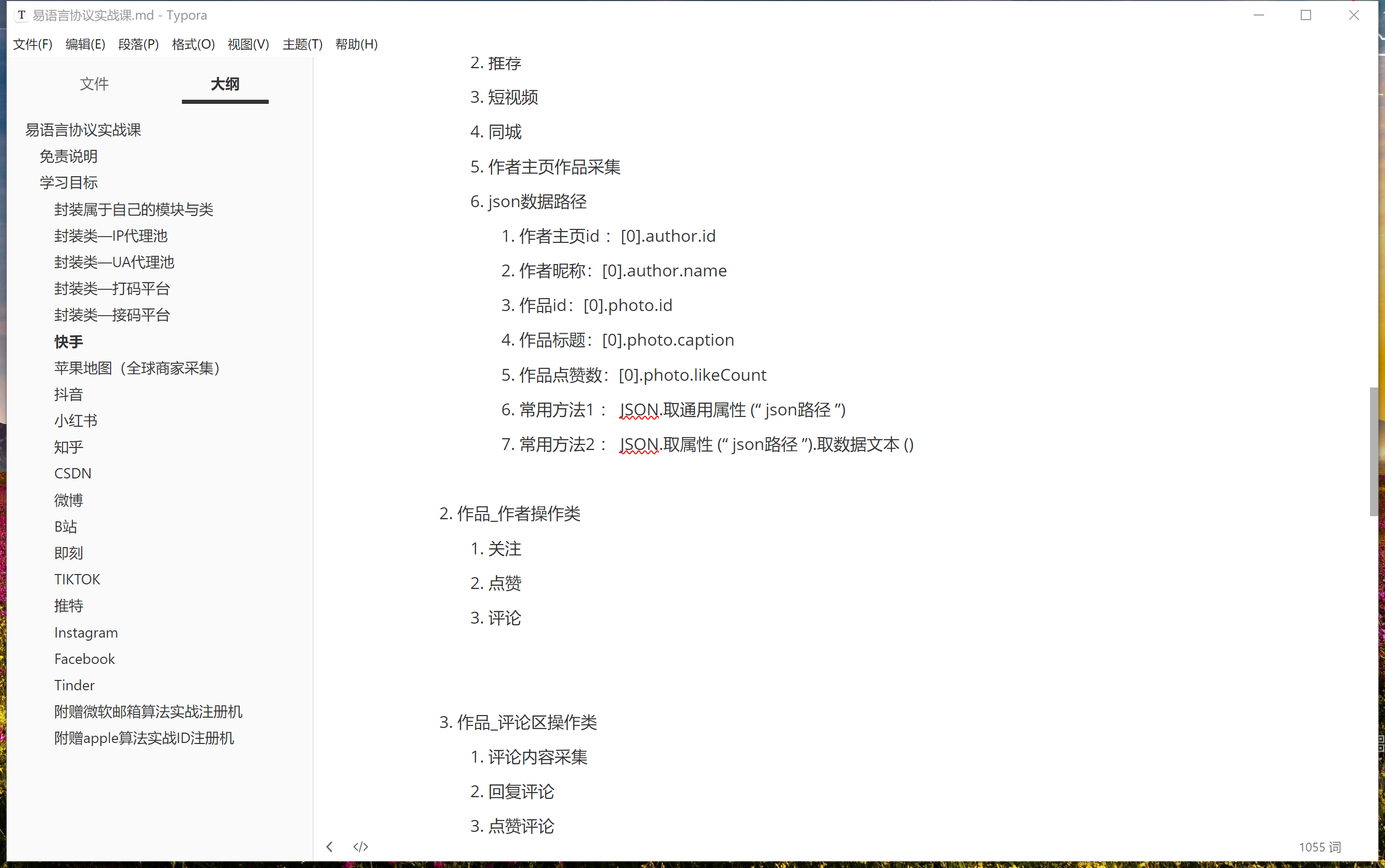The width and height of the screenshot is (1385, 868).
Task: Go to Facebook in outline
Action: [x=84, y=659]
